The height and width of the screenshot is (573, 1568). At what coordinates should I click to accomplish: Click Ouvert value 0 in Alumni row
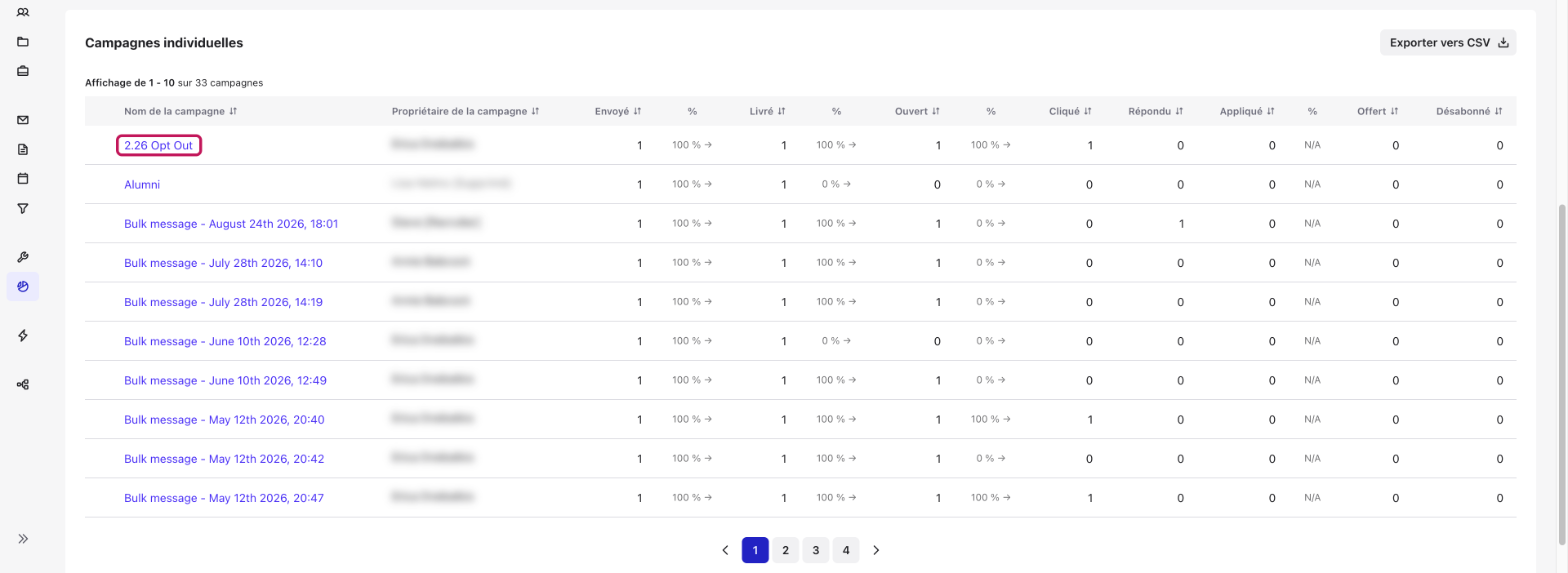click(937, 185)
